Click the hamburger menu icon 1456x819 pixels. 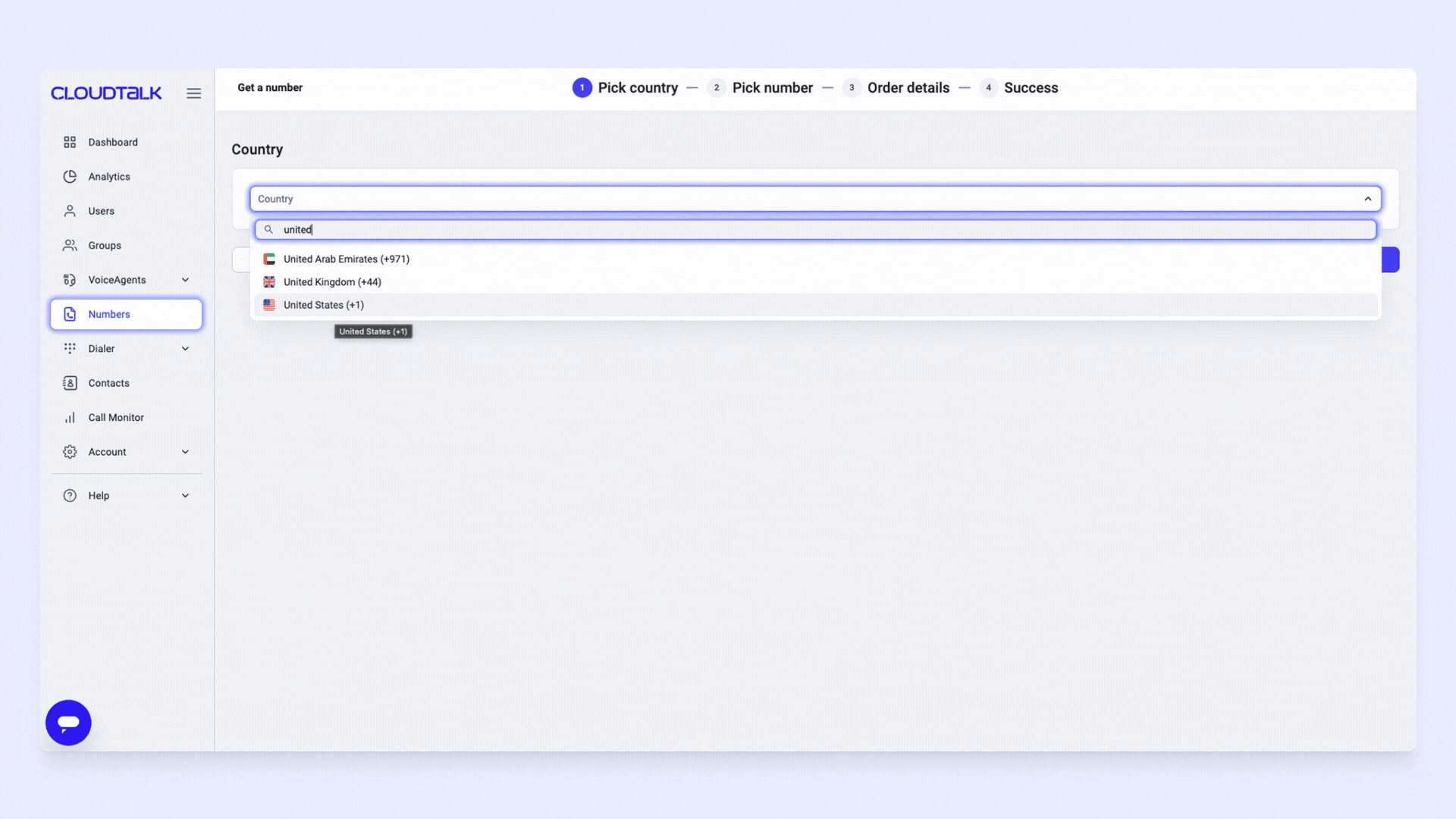(x=193, y=93)
